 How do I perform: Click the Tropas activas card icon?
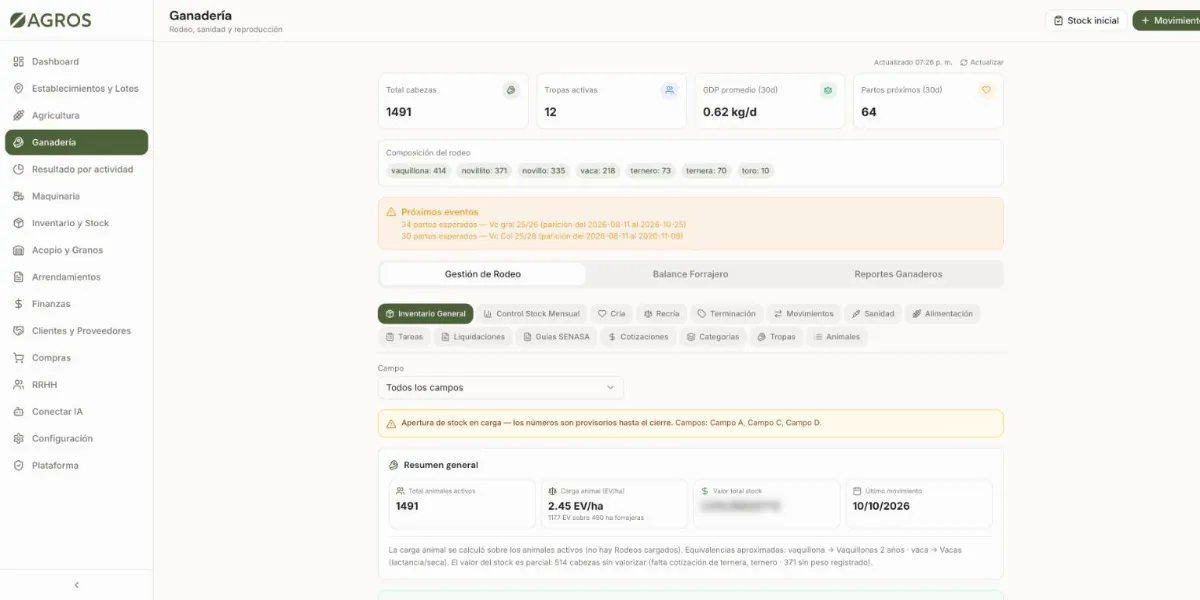(x=669, y=90)
